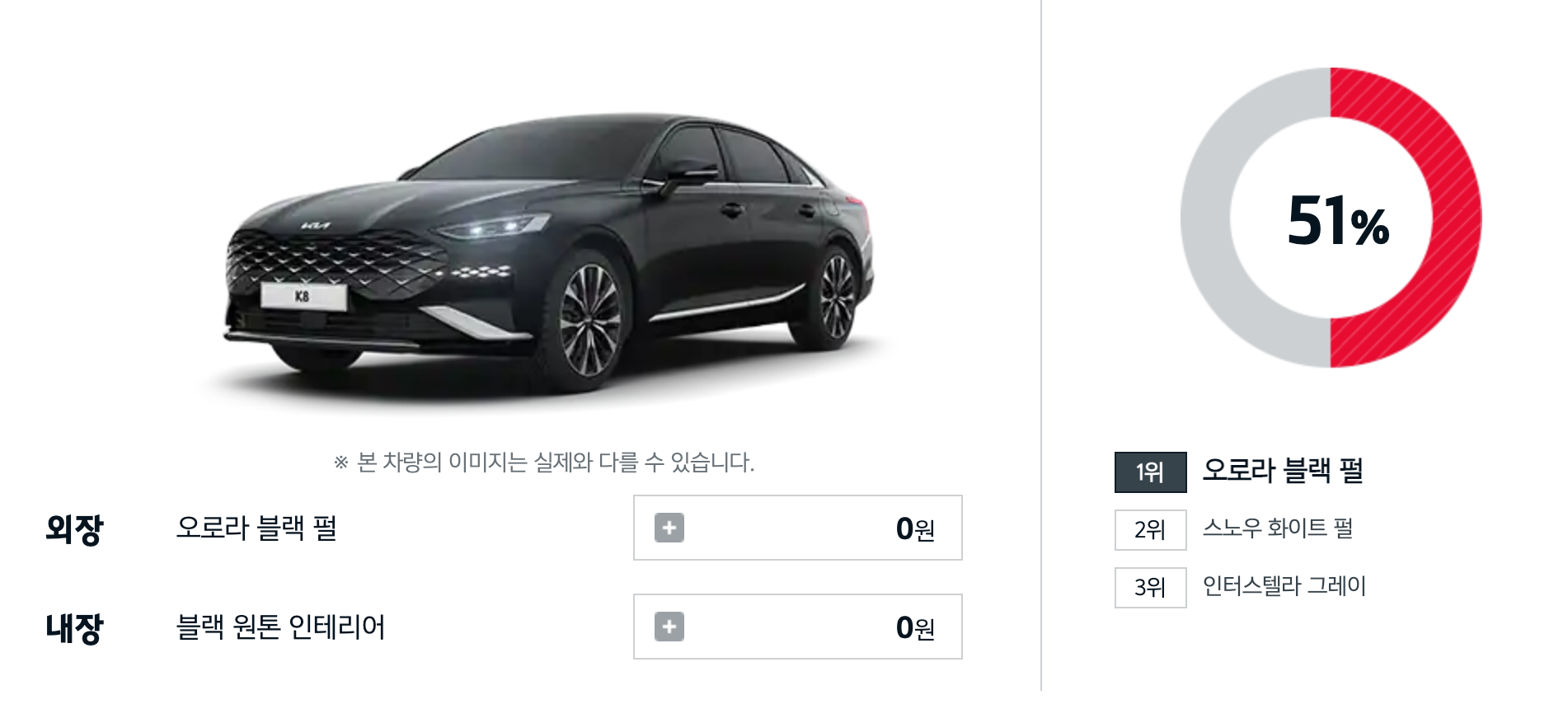The image size is (1568, 709).
Task: Expand the interior color plus icon
Action: (x=669, y=627)
